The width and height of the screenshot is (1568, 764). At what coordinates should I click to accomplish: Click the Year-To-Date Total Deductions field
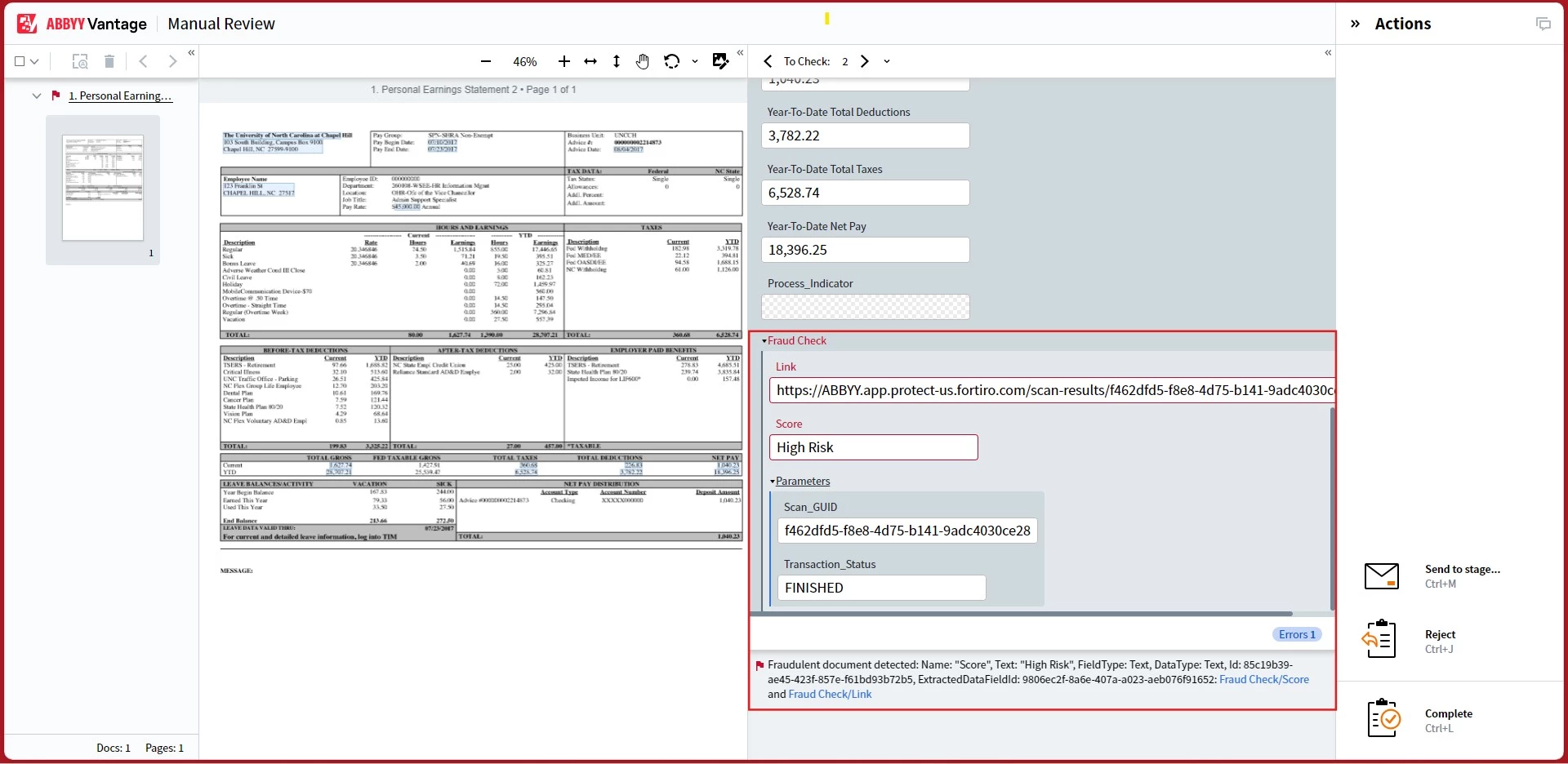866,135
